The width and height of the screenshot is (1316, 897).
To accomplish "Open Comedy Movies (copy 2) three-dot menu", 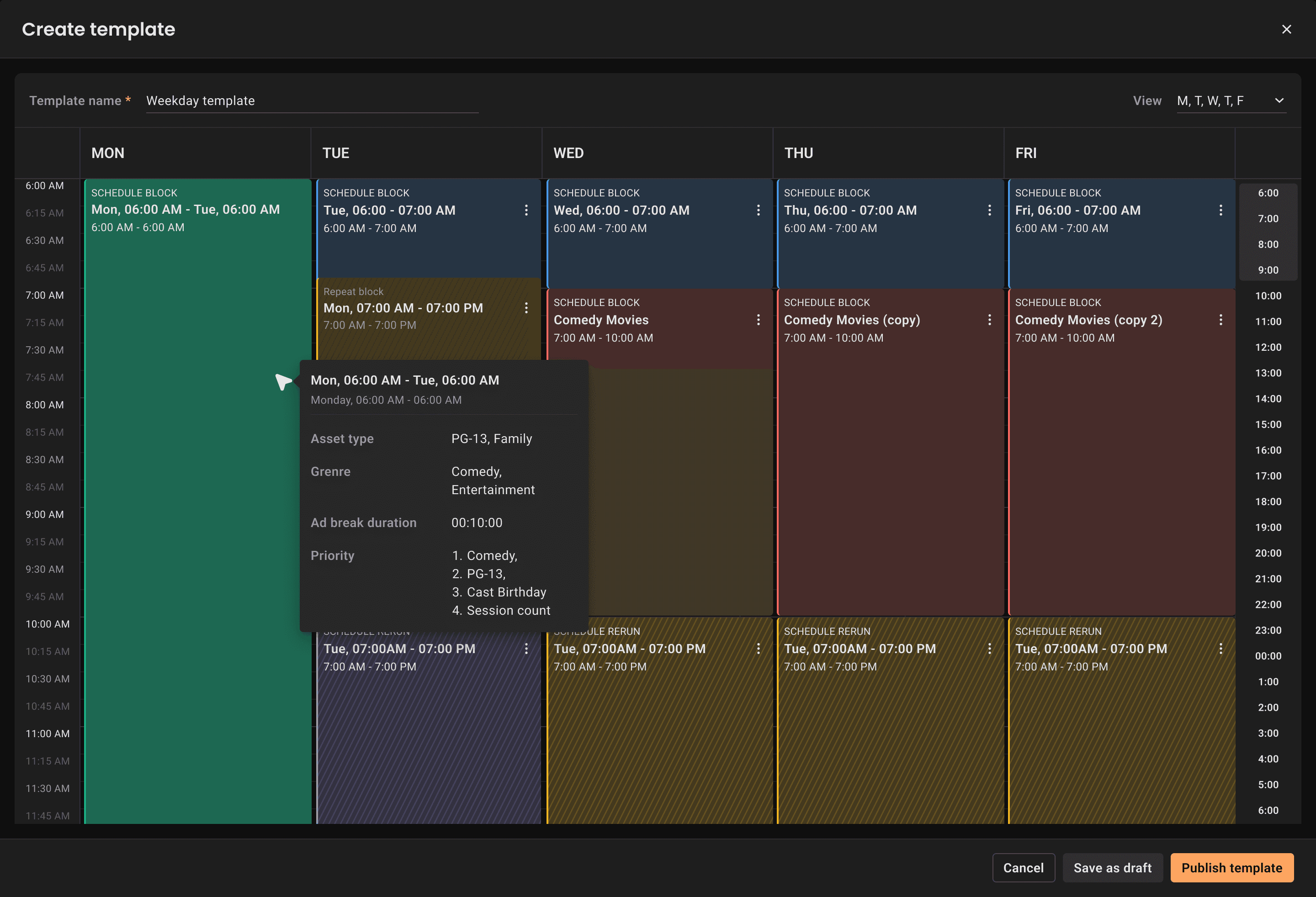I will 1220,320.
